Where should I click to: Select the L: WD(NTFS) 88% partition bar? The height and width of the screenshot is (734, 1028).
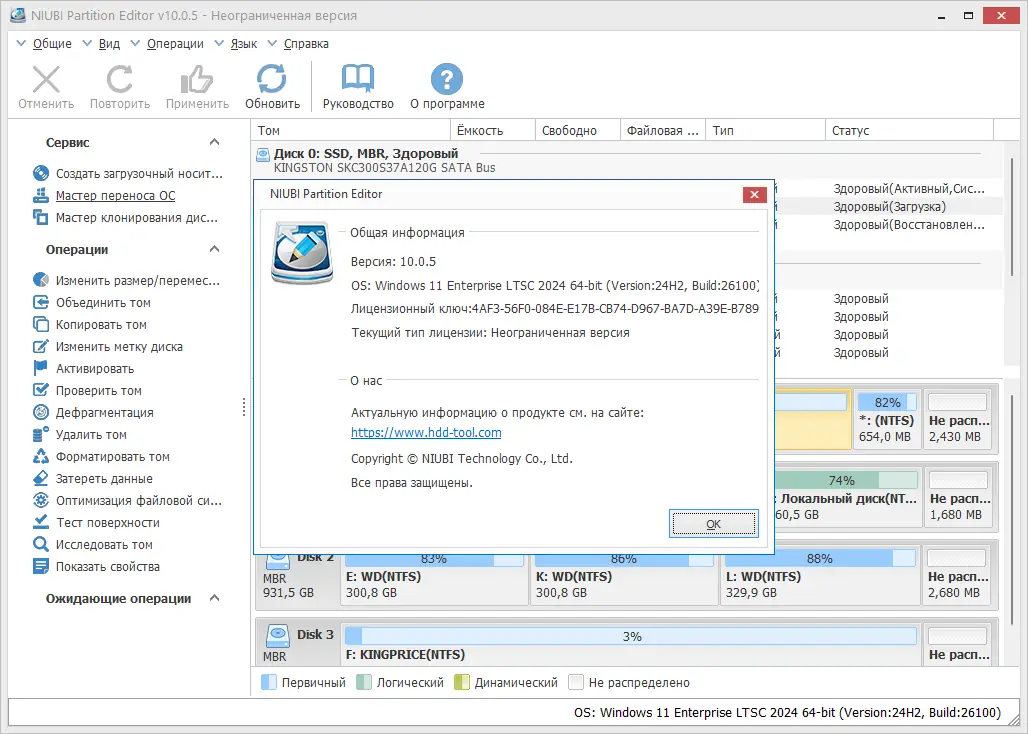pyautogui.click(x=820, y=559)
